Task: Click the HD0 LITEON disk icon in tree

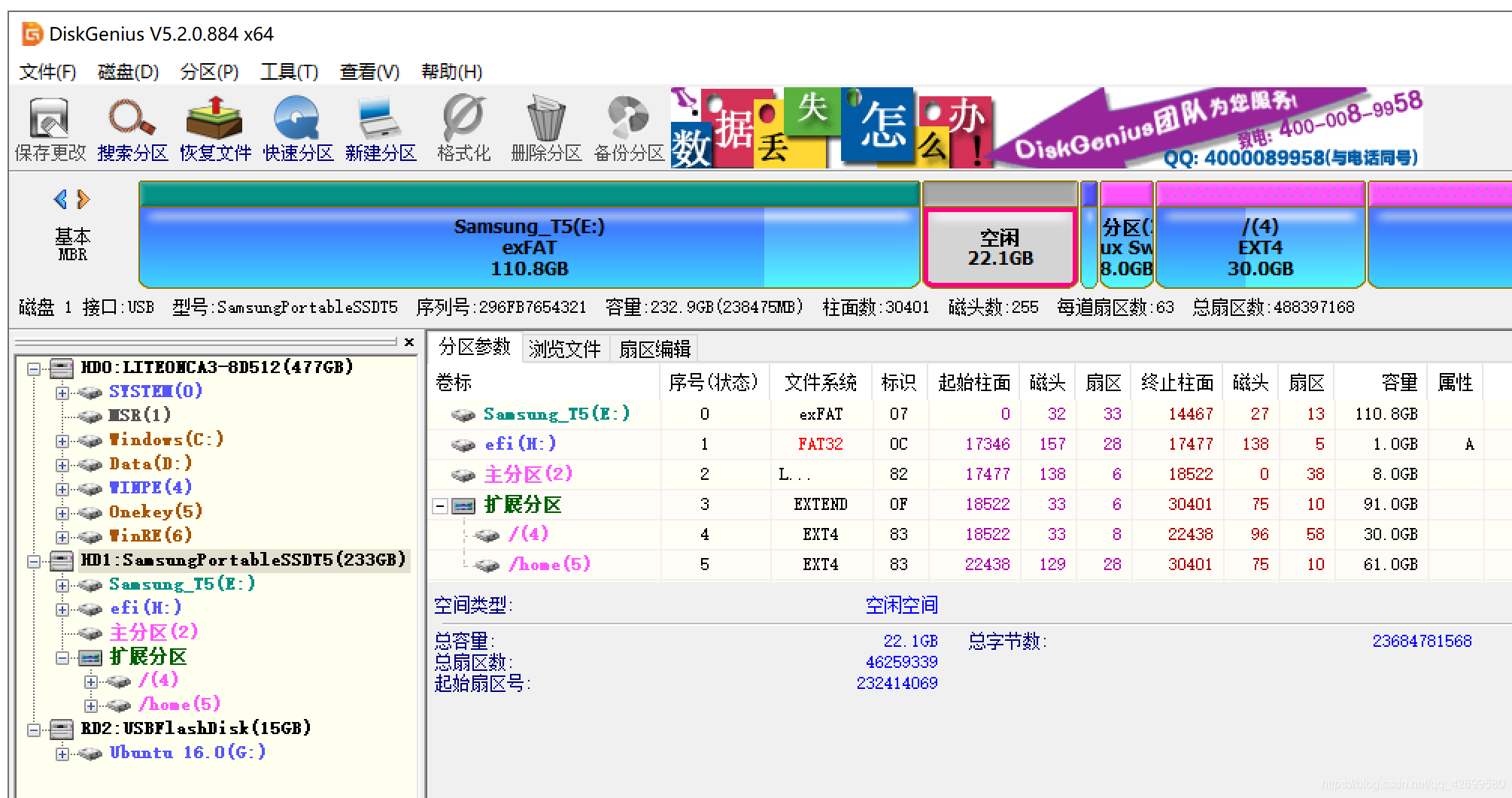Action: click(62, 368)
